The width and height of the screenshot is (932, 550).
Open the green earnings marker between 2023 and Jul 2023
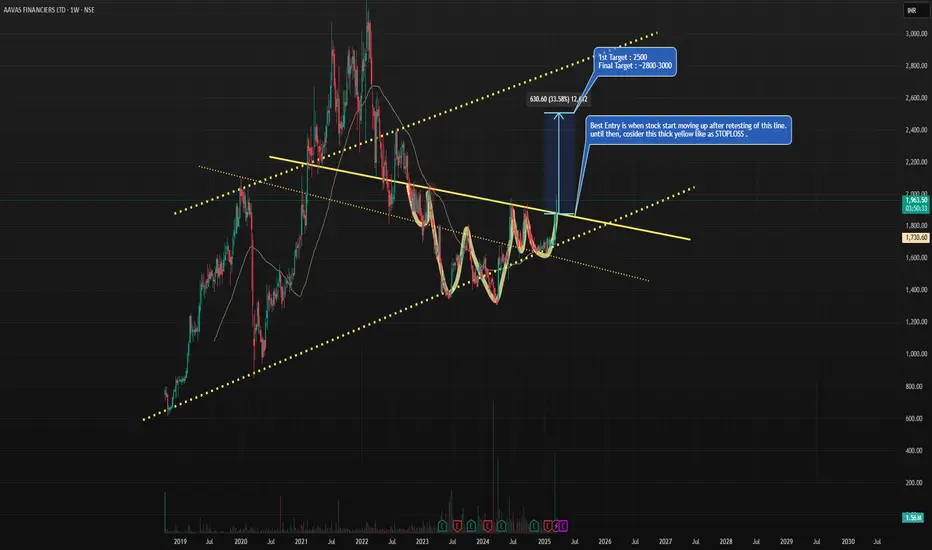442,526
